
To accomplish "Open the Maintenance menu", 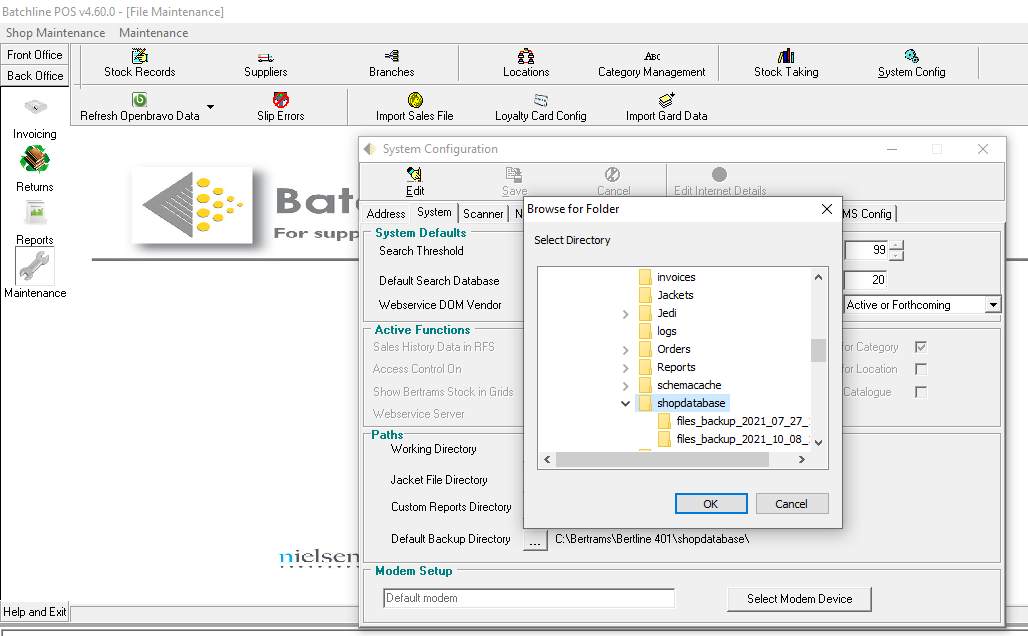I will pyautogui.click(x=153, y=33).
